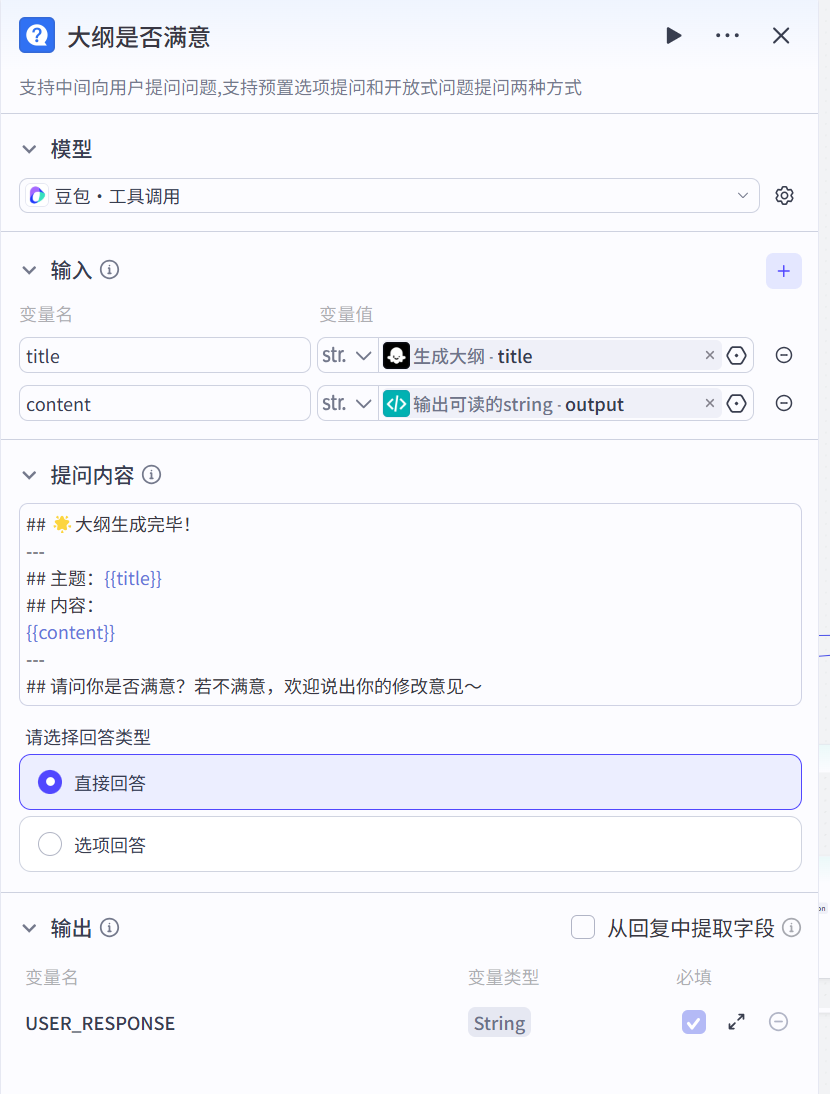
Task: Run the node with the play icon
Action: tap(674, 36)
